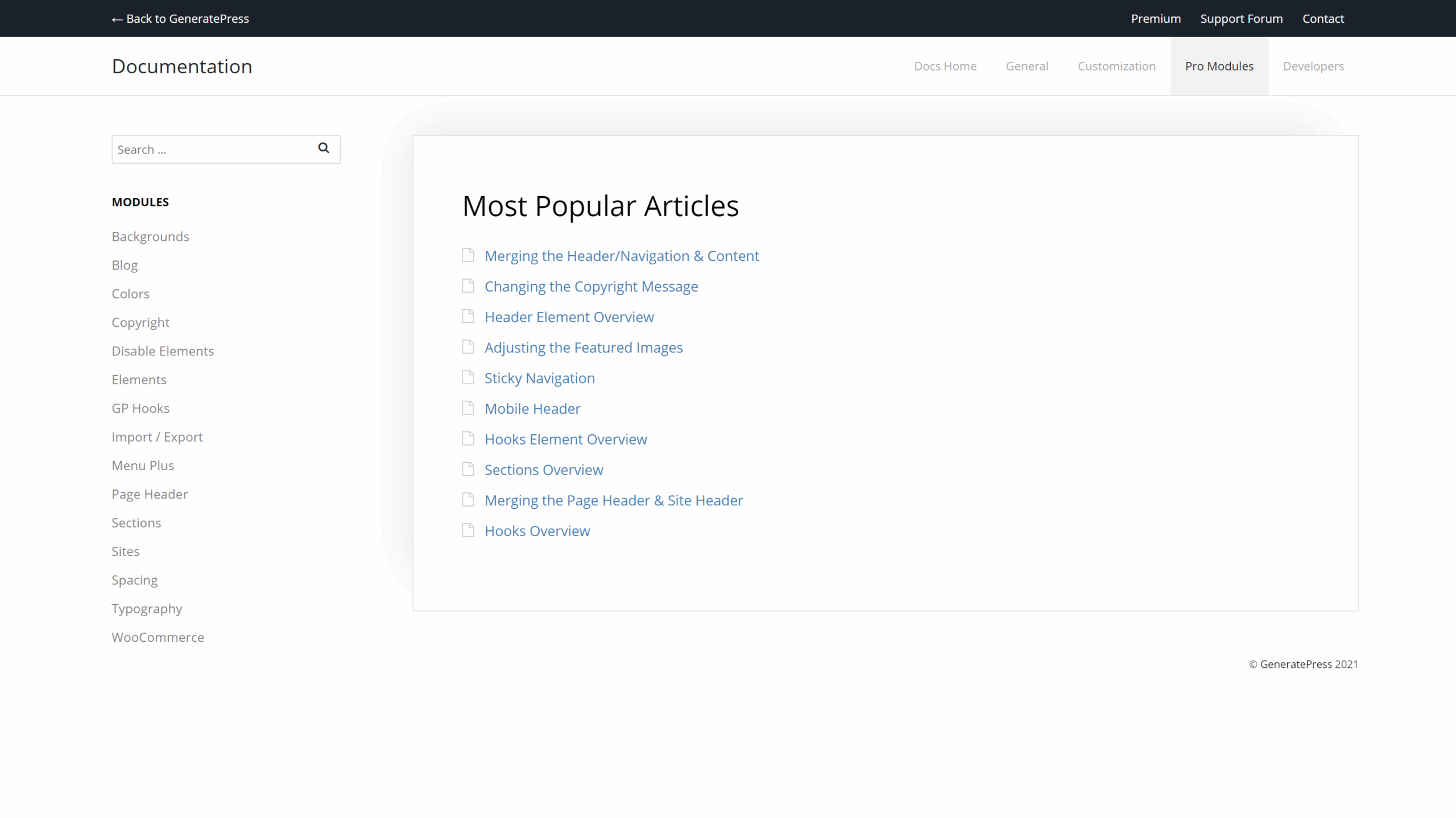The image size is (1456, 818).
Task: Open Sticky Navigation article
Action: [540, 379]
